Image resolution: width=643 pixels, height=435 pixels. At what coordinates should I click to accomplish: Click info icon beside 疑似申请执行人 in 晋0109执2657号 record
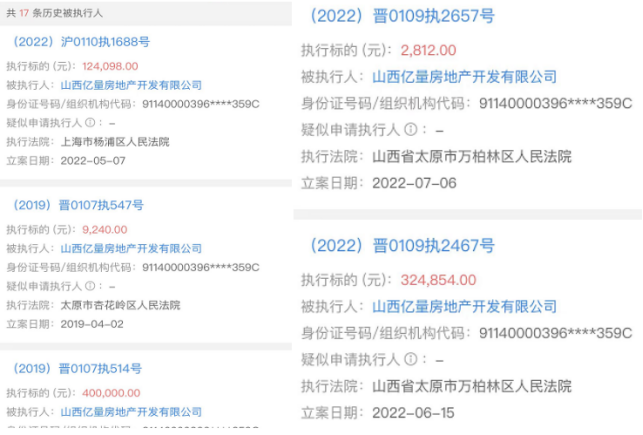[x=411, y=130]
